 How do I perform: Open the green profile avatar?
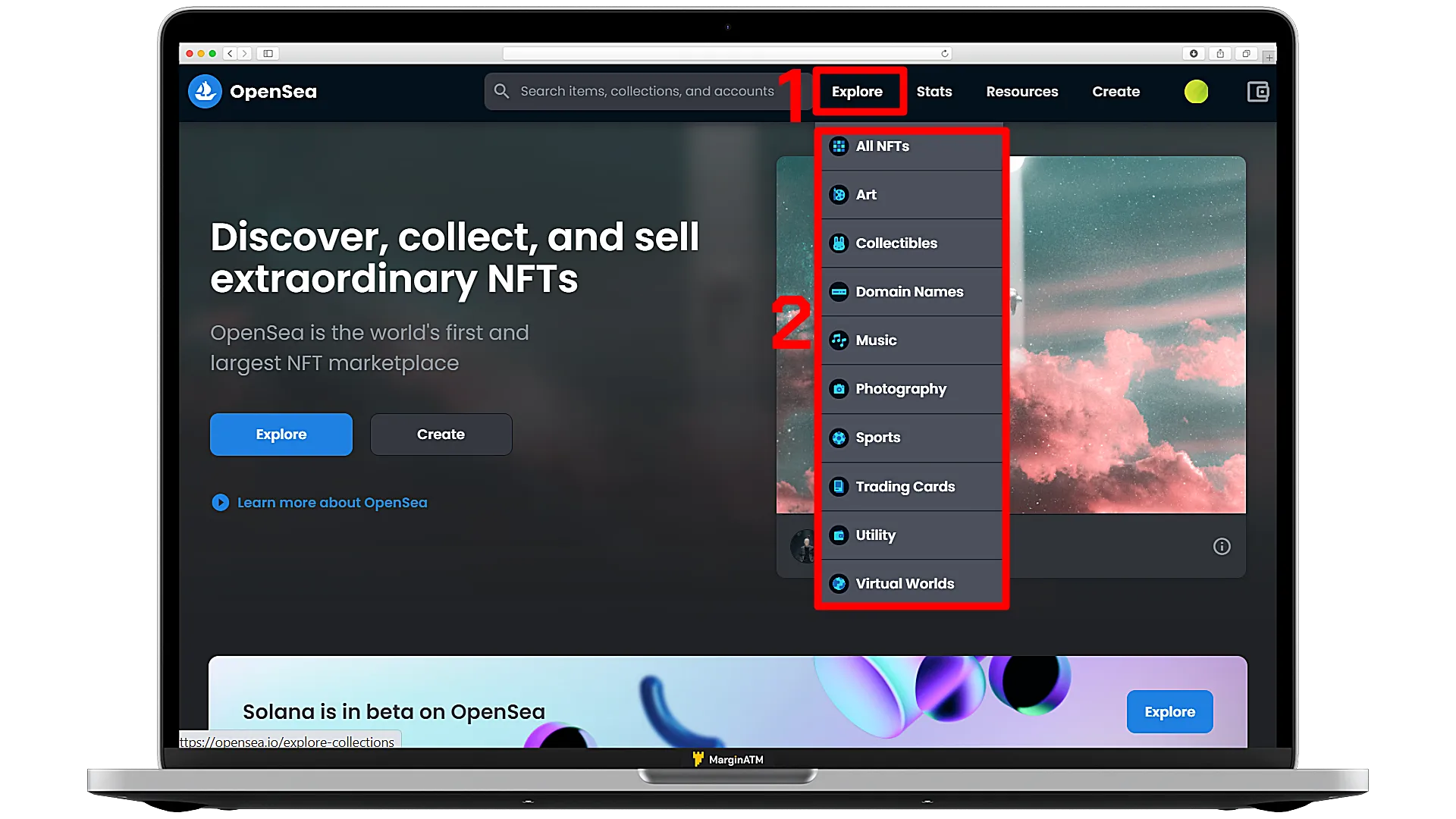1196,92
